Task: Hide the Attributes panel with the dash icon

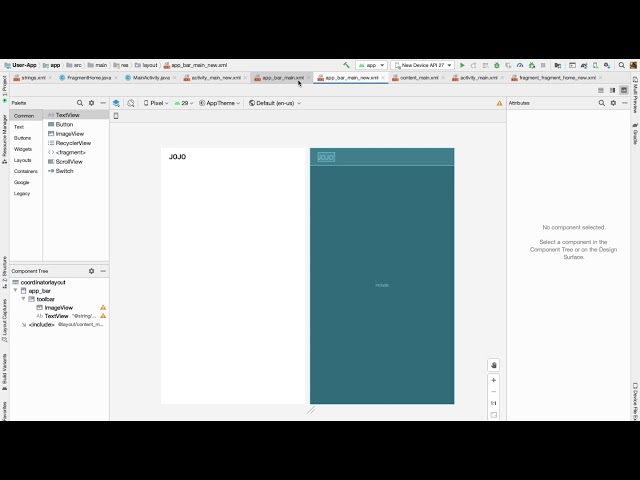Action: click(x=624, y=103)
